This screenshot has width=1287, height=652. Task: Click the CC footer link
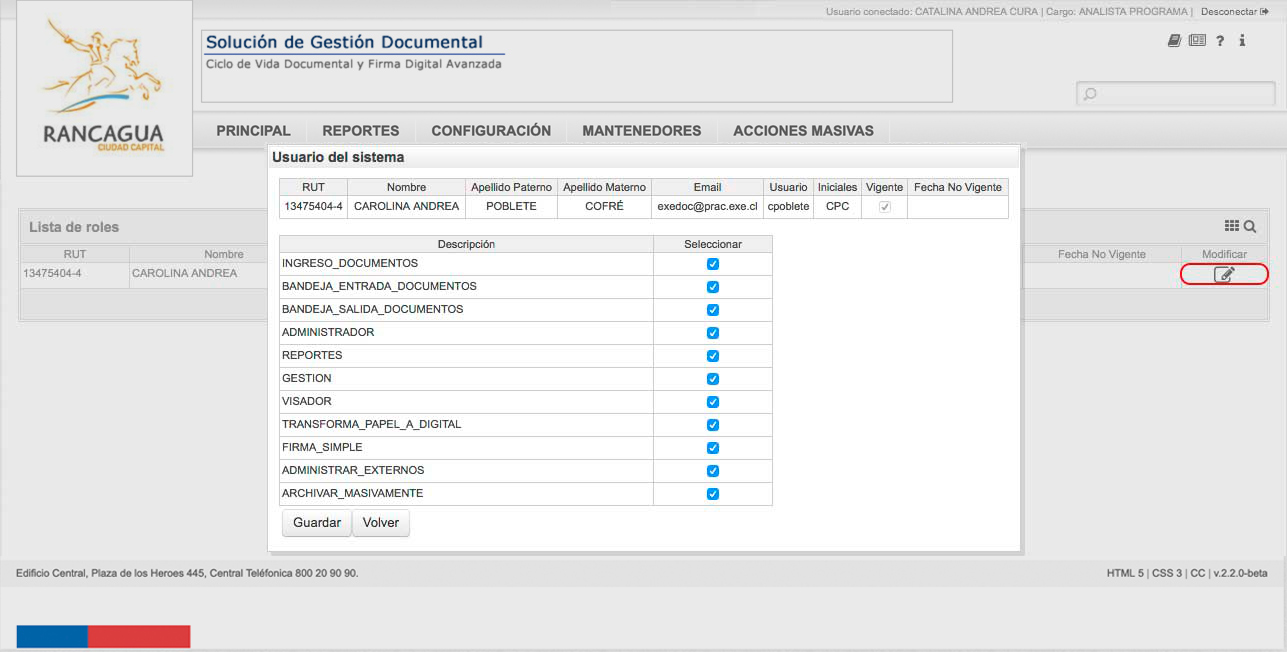pyautogui.click(x=1197, y=573)
